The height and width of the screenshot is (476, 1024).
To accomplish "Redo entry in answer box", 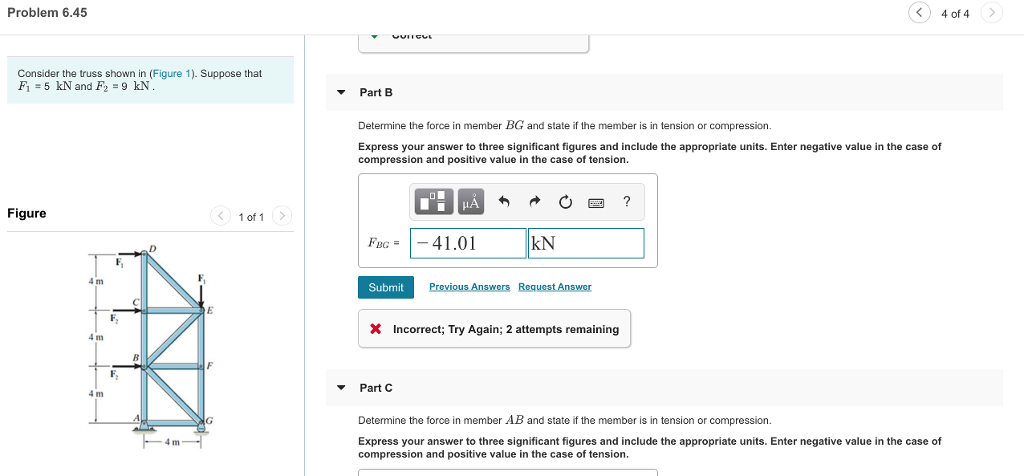I will [535, 202].
